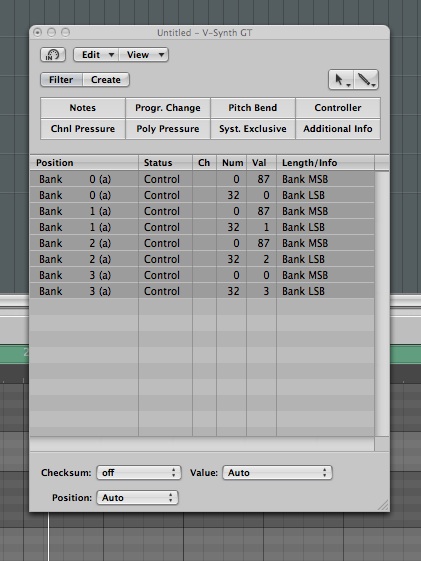The height and width of the screenshot is (561, 421).
Task: Switch to Create mode
Action: 106,79
